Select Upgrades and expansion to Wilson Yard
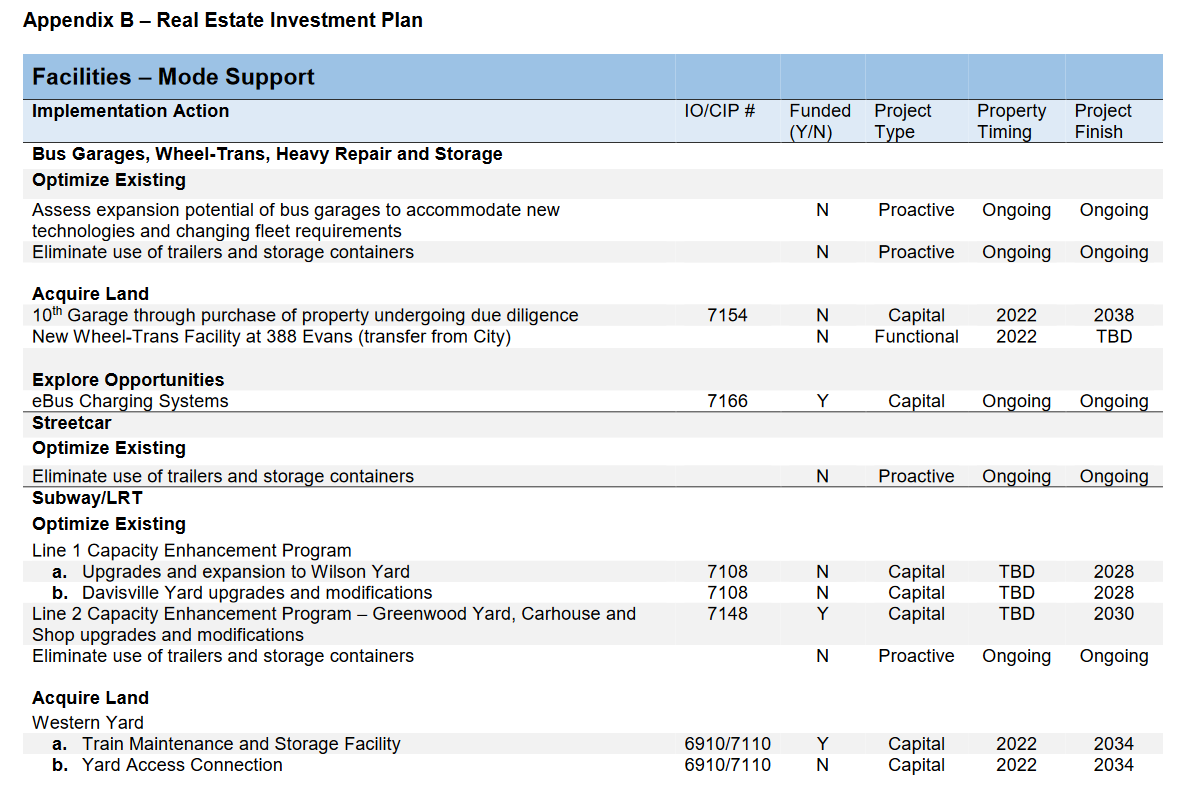 245,572
